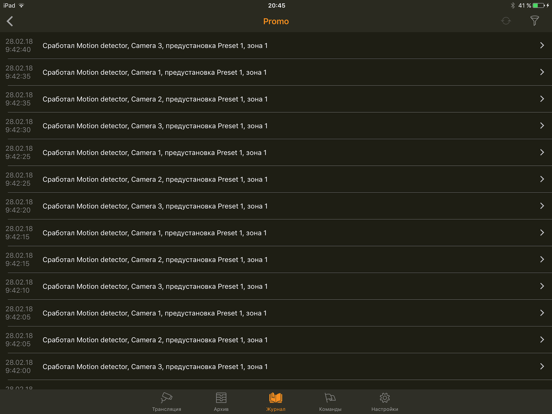Tap the Promo title in header
The image size is (552, 414).
tap(276, 21)
